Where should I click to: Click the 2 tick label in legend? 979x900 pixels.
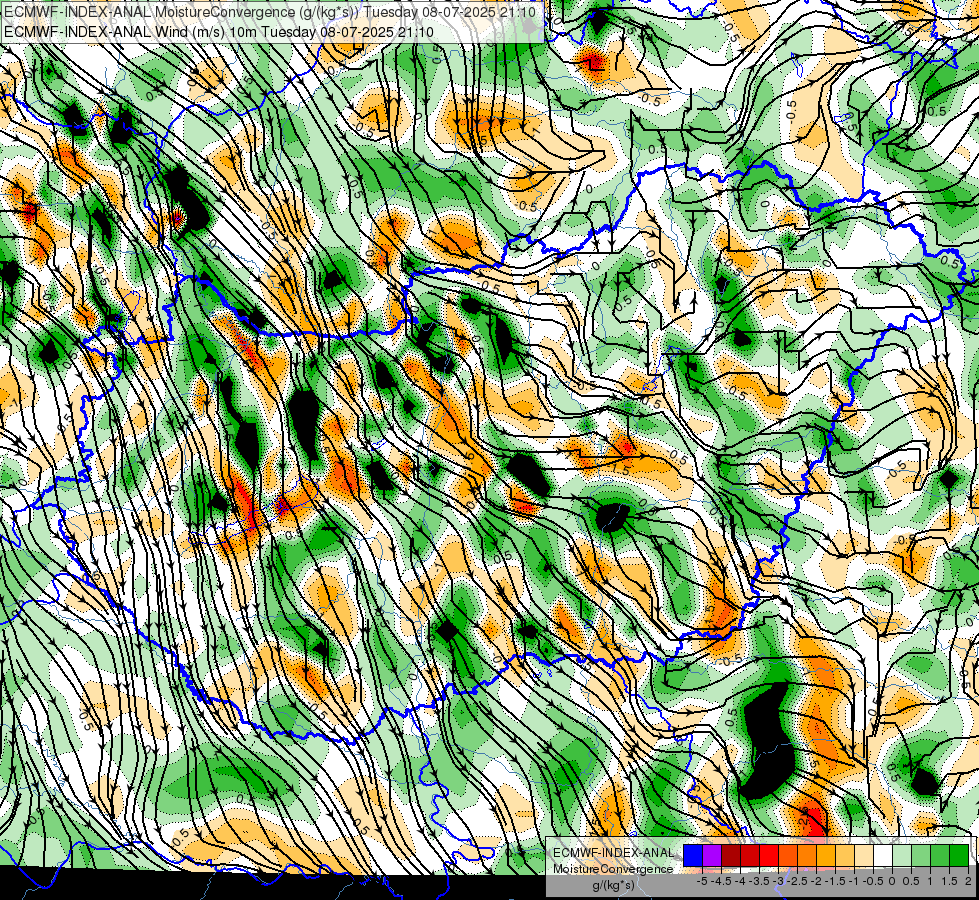tap(968, 881)
